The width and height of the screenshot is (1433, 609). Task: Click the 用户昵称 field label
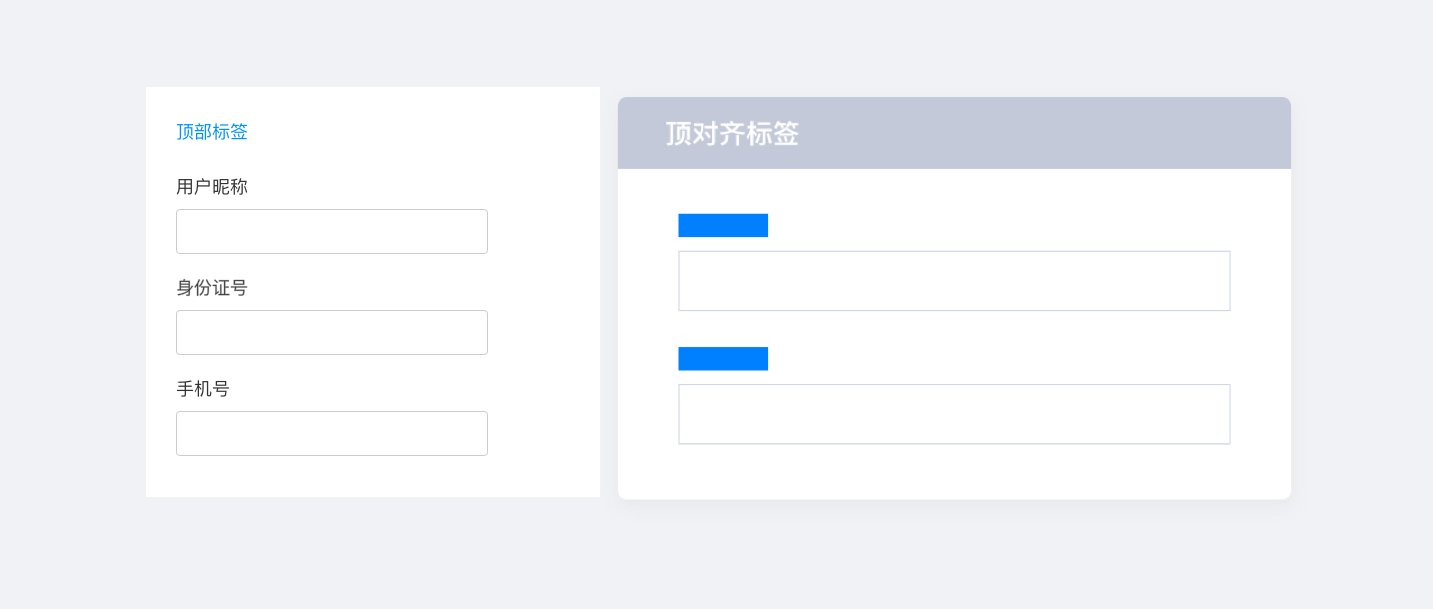coord(212,187)
